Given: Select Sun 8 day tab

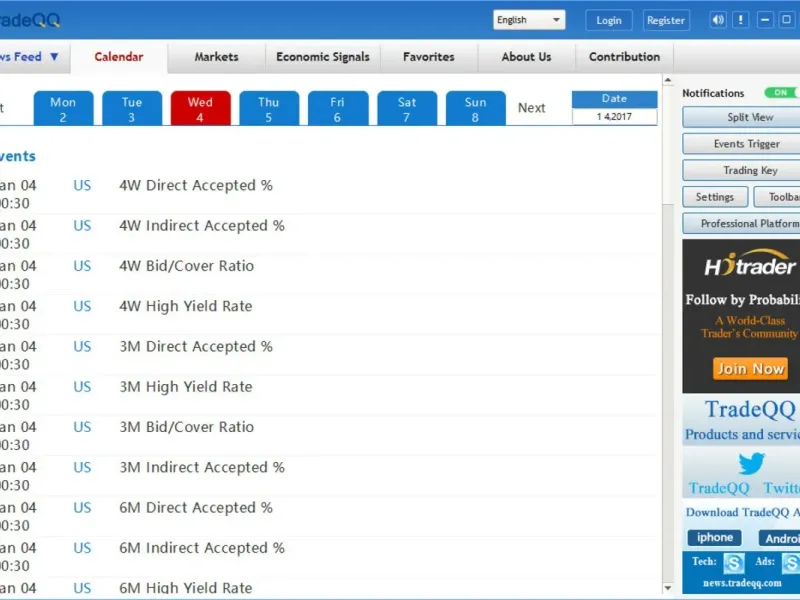Looking at the screenshot, I should tap(476, 109).
